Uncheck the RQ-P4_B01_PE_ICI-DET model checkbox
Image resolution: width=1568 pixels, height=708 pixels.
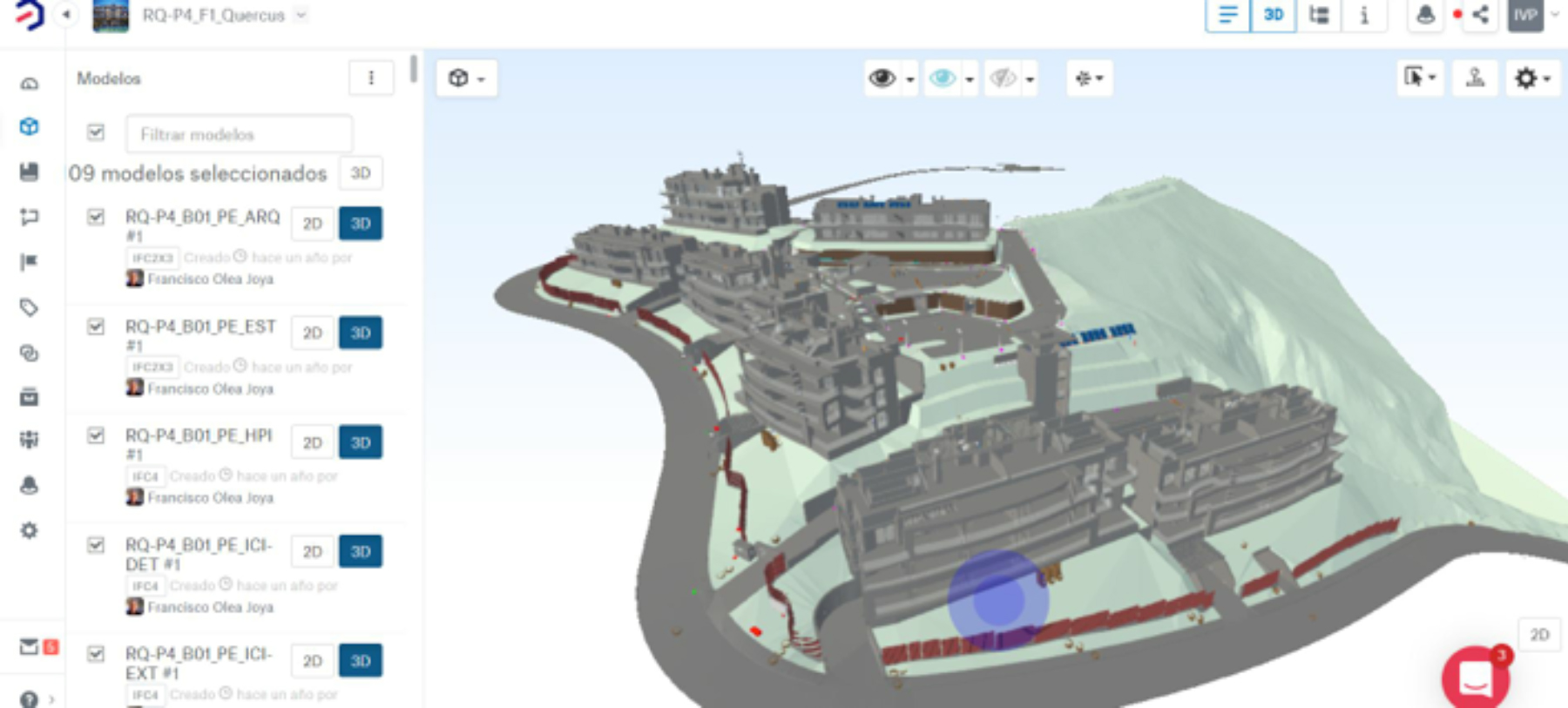point(96,545)
